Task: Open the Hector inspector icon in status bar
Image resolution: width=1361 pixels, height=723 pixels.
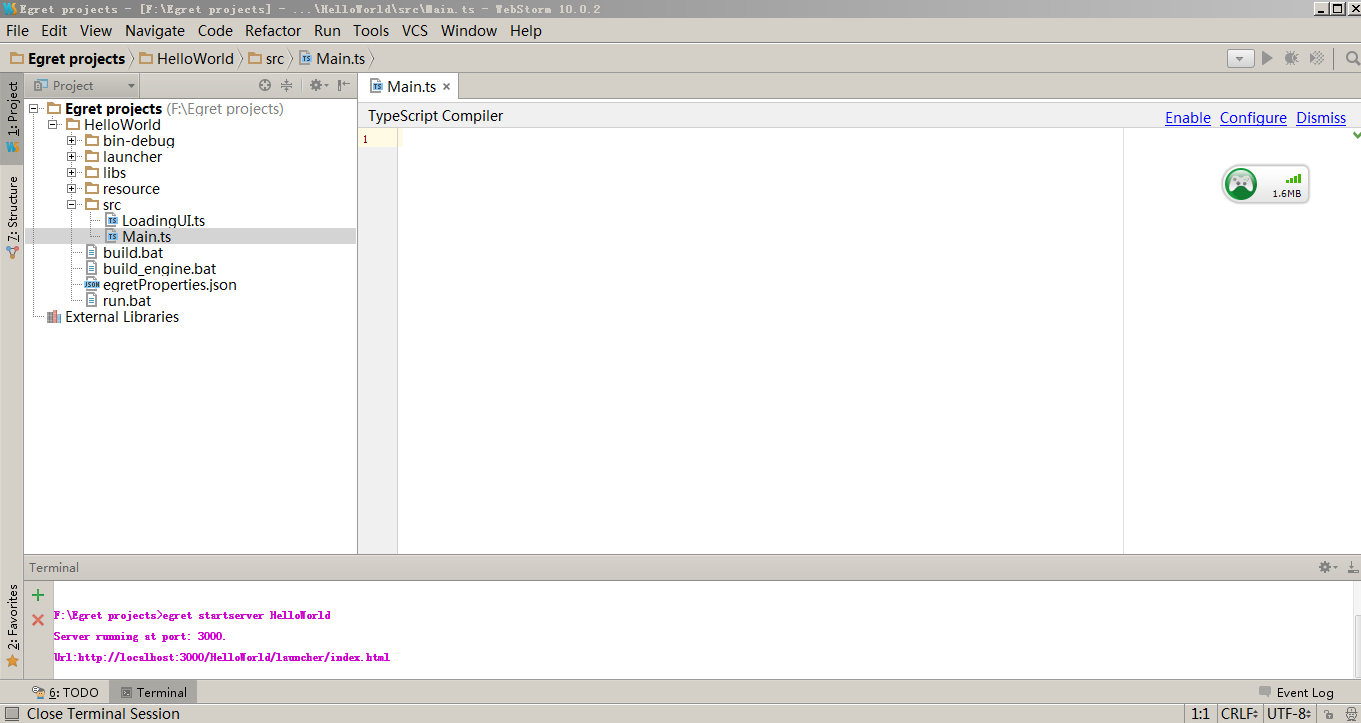Action: [x=1350, y=714]
